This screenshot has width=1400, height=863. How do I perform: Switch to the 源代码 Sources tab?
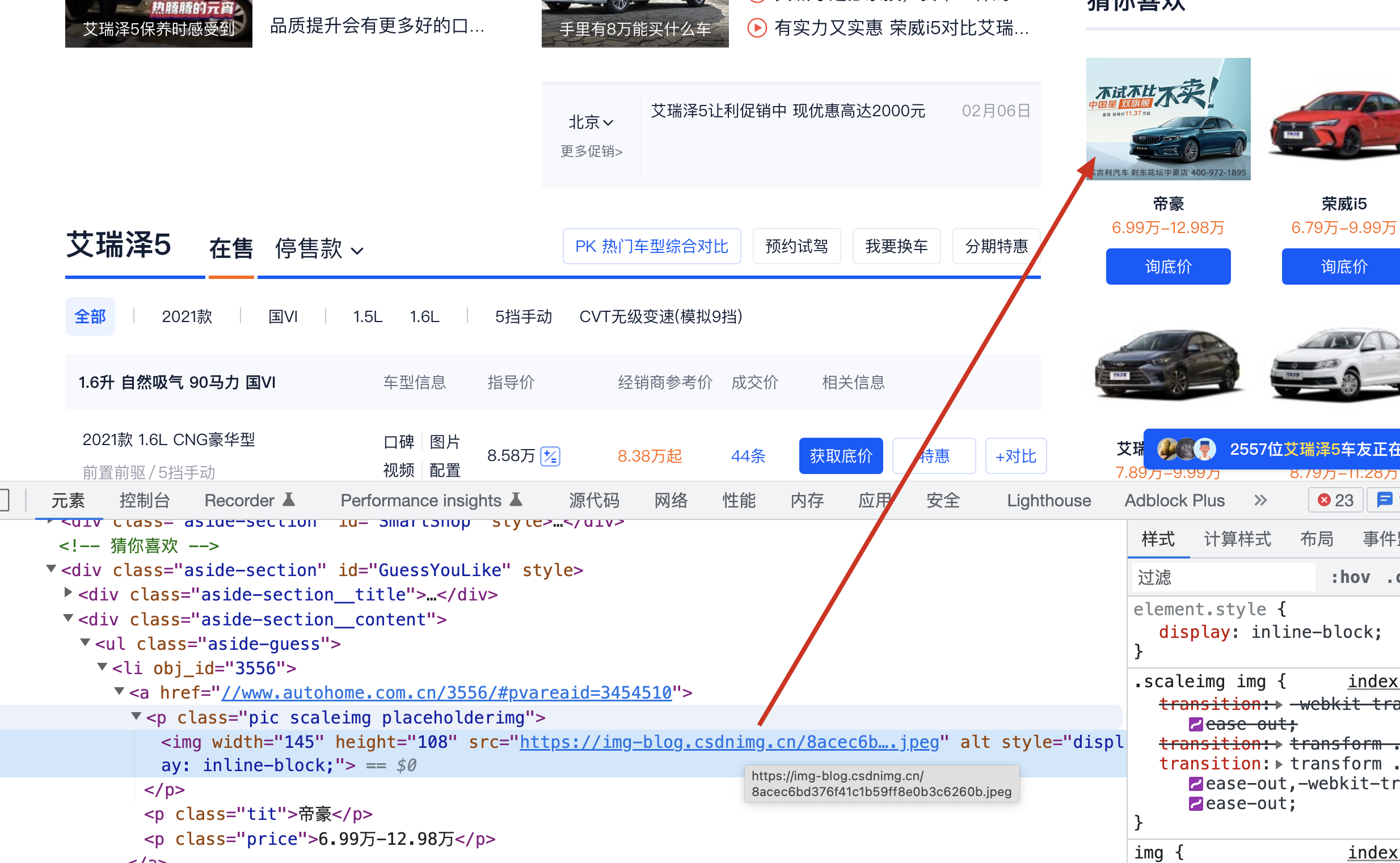pyautogui.click(x=594, y=501)
